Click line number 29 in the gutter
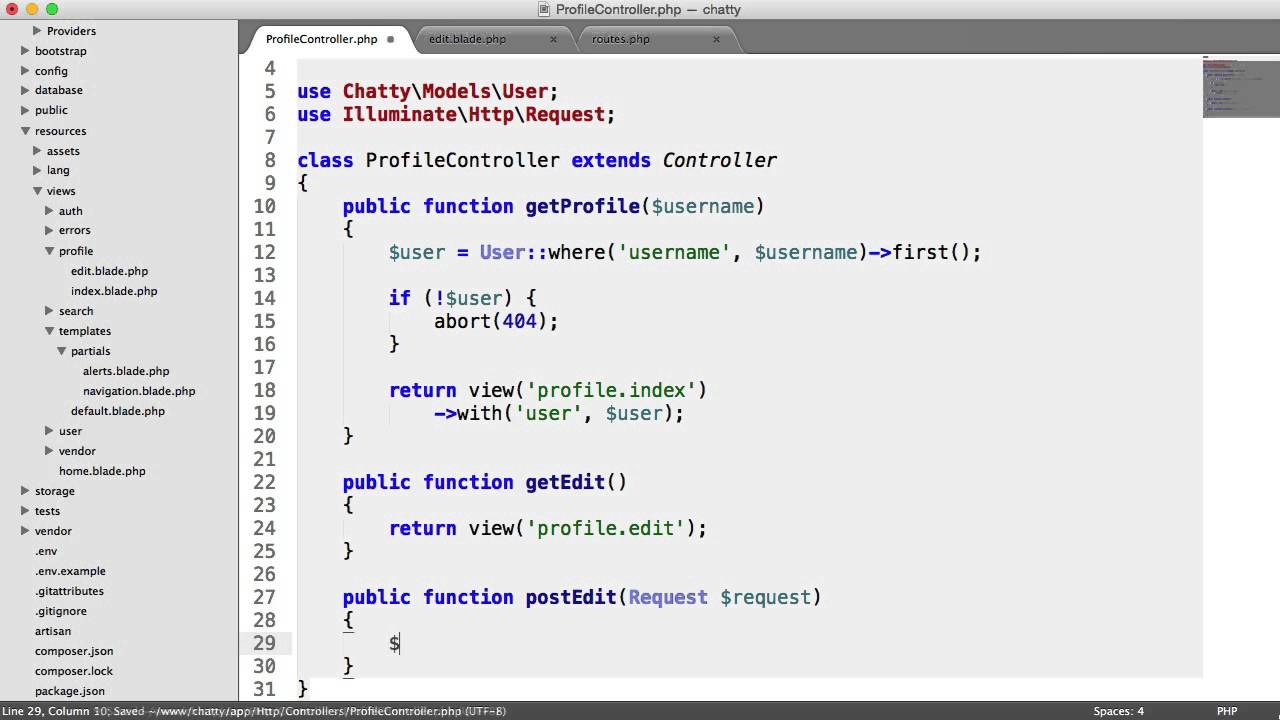Viewport: 1280px width, 720px height. [x=264, y=643]
